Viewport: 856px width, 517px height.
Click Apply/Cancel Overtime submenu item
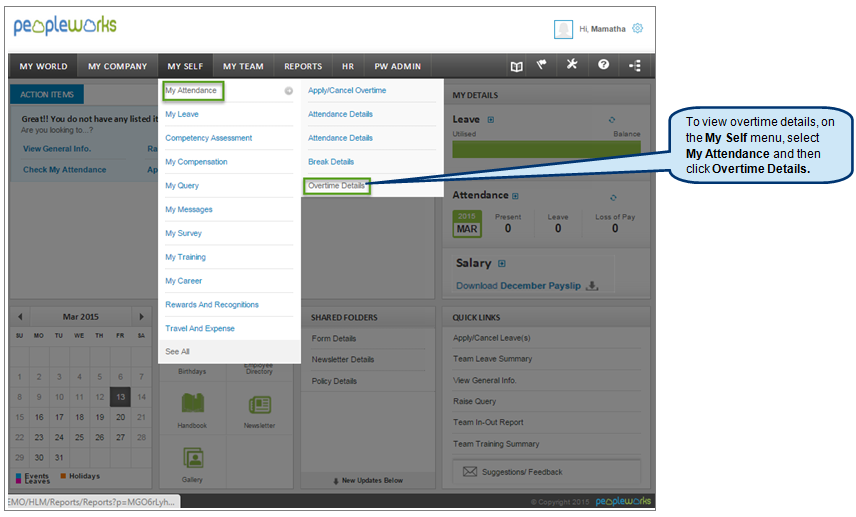(347, 91)
